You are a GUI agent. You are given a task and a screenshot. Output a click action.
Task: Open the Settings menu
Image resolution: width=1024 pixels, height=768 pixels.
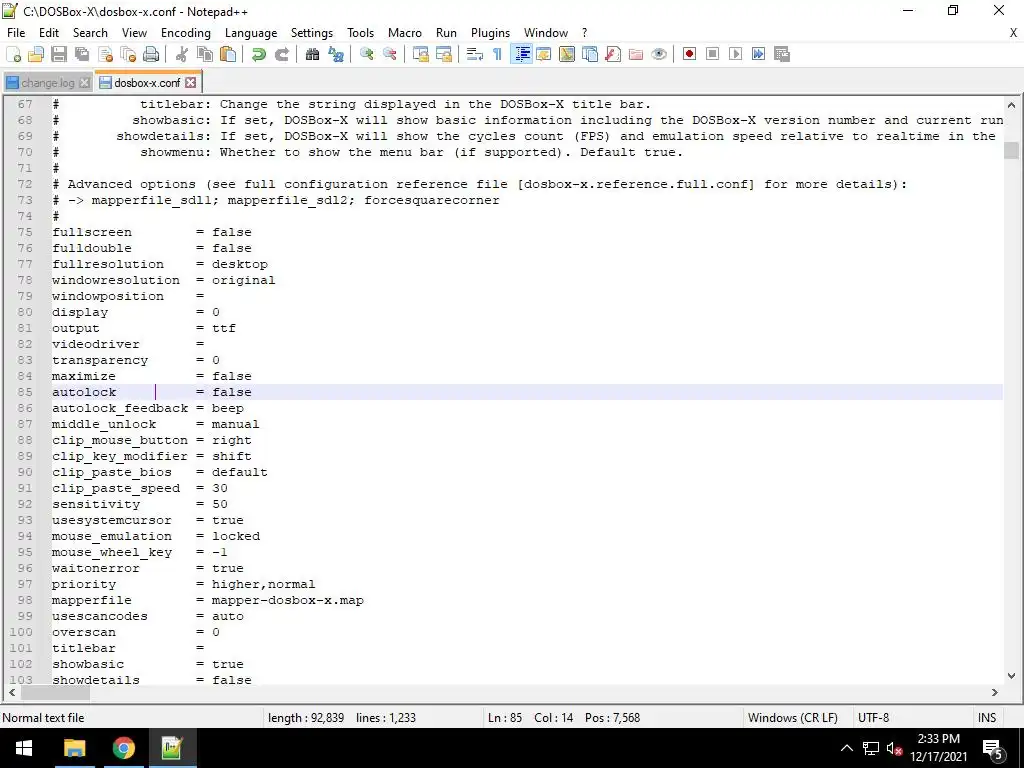click(x=312, y=33)
